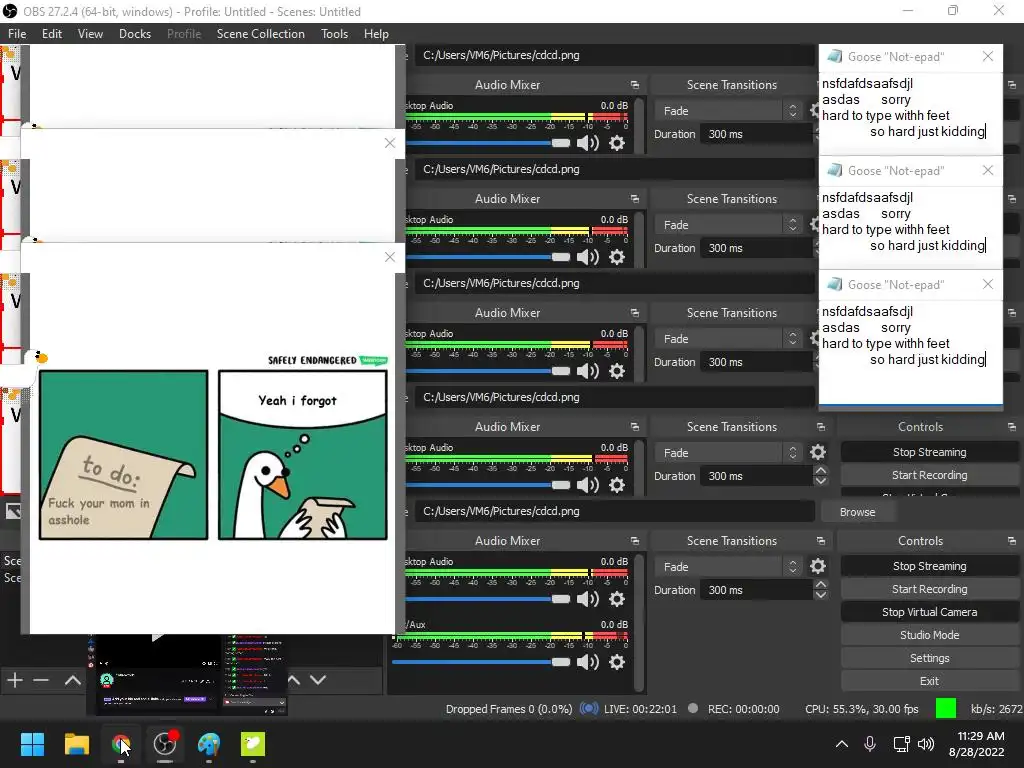Screen dimensions: 1024x768
Task: Open transition gear in panel above Browse button
Action: click(818, 452)
